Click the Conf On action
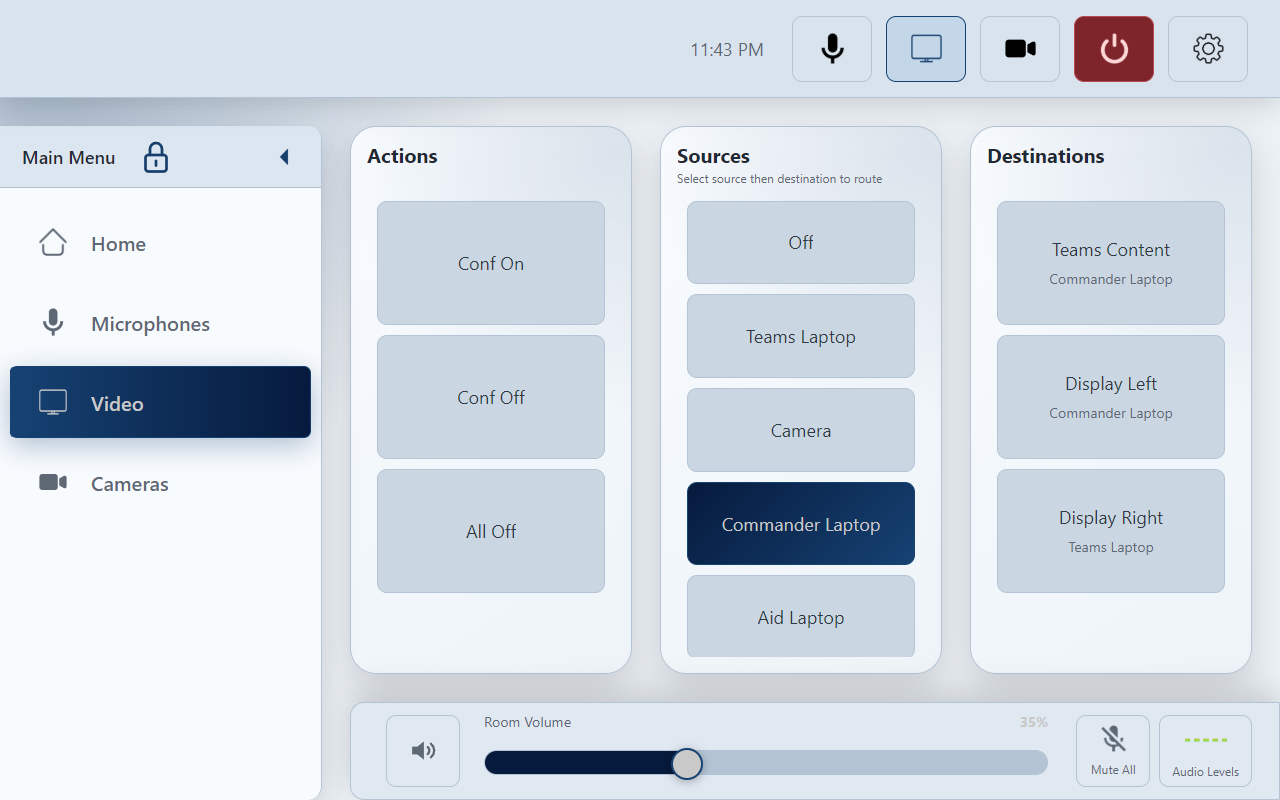 491,263
